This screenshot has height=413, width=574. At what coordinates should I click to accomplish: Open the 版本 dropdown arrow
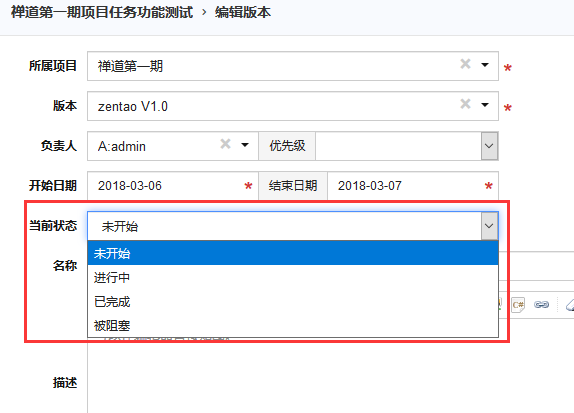[485, 105]
